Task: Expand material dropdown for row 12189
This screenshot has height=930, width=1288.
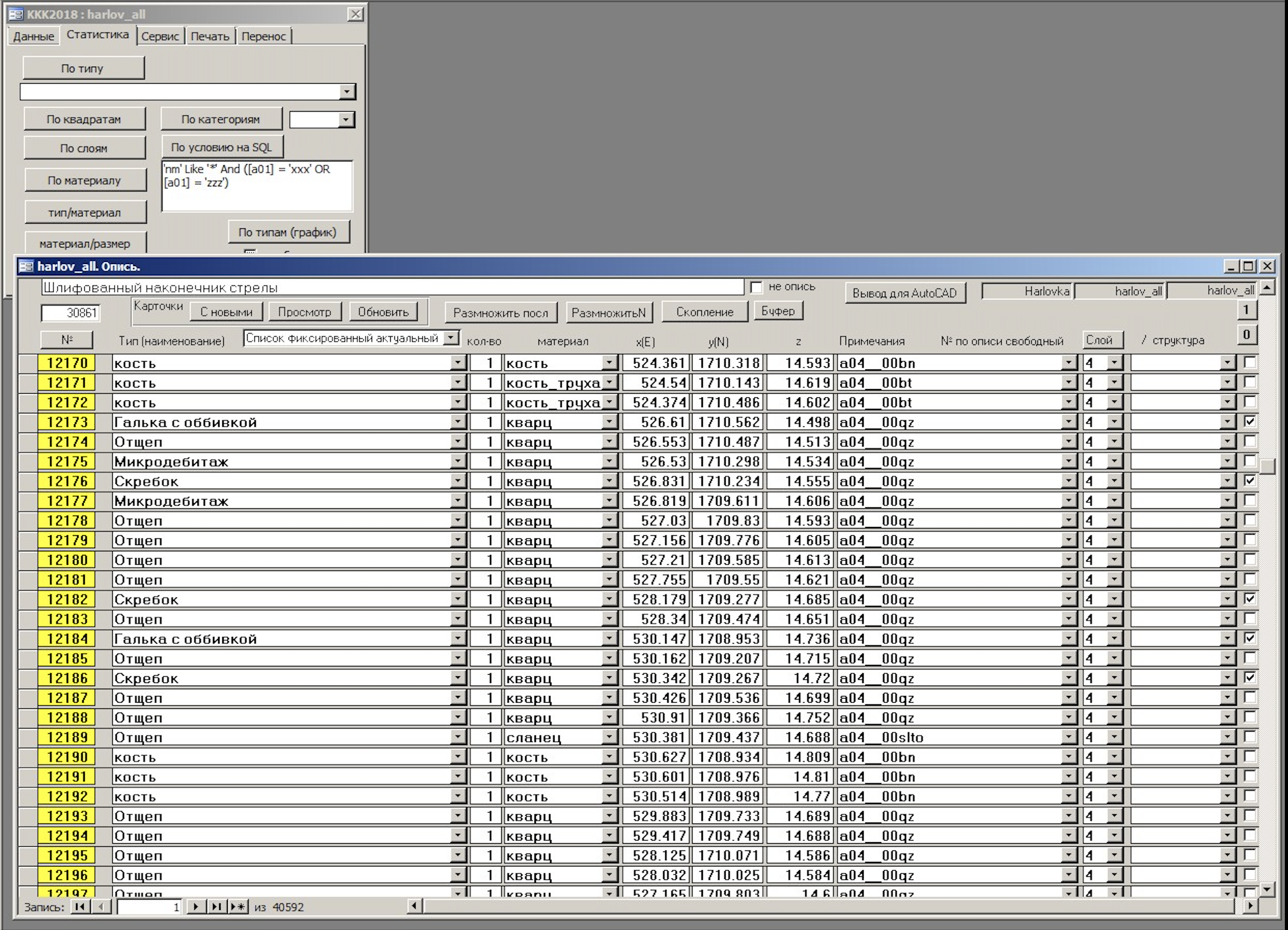Action: coord(609,737)
